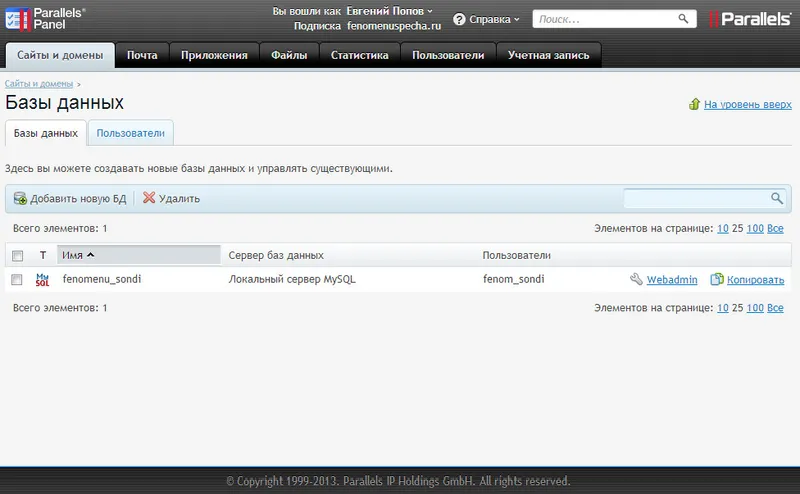Show 100 items per page, bottom pager
Image resolution: width=800 pixels, height=494 pixels.
coord(755,308)
